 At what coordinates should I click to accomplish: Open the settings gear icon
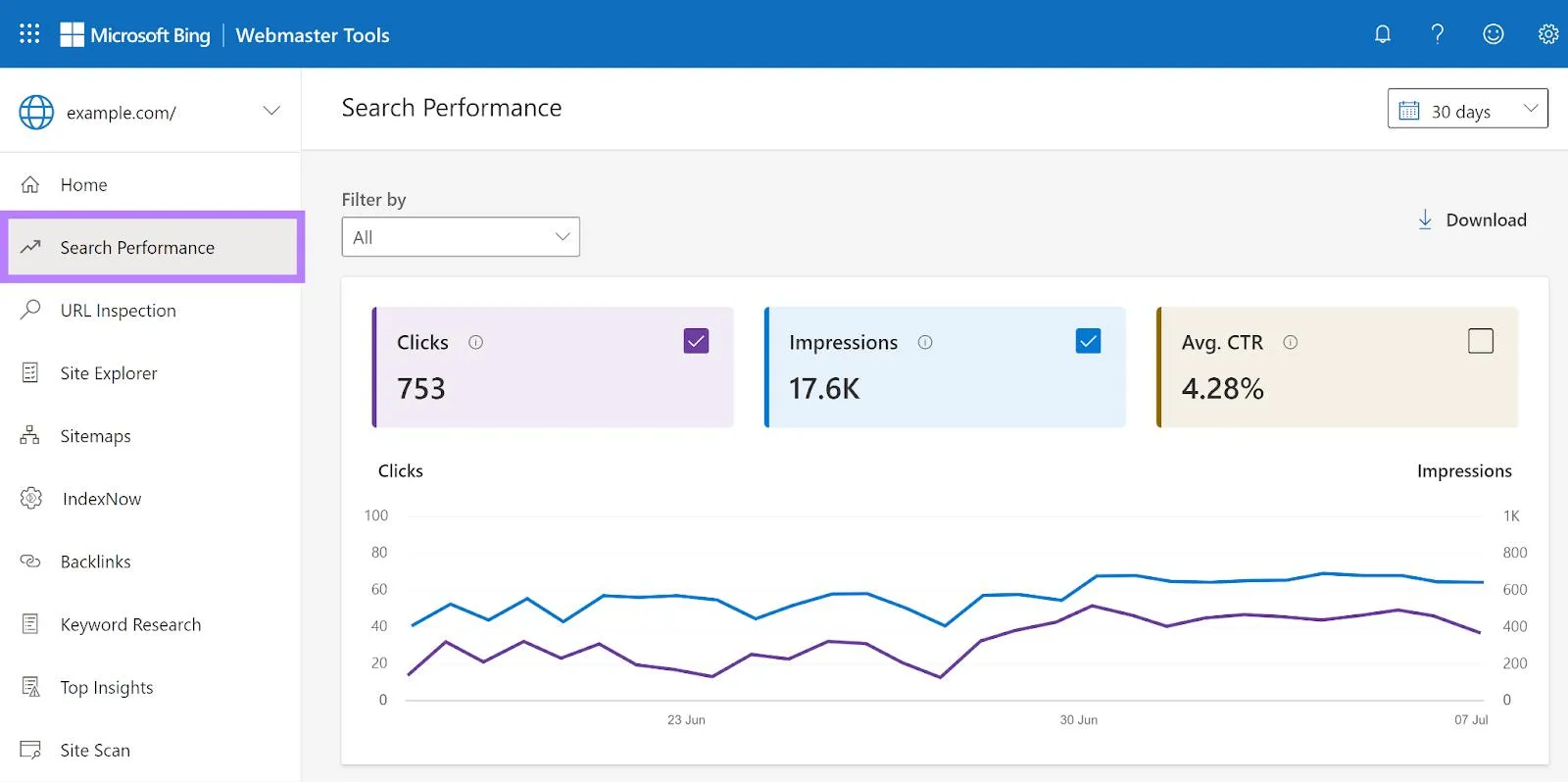pos(1547,34)
